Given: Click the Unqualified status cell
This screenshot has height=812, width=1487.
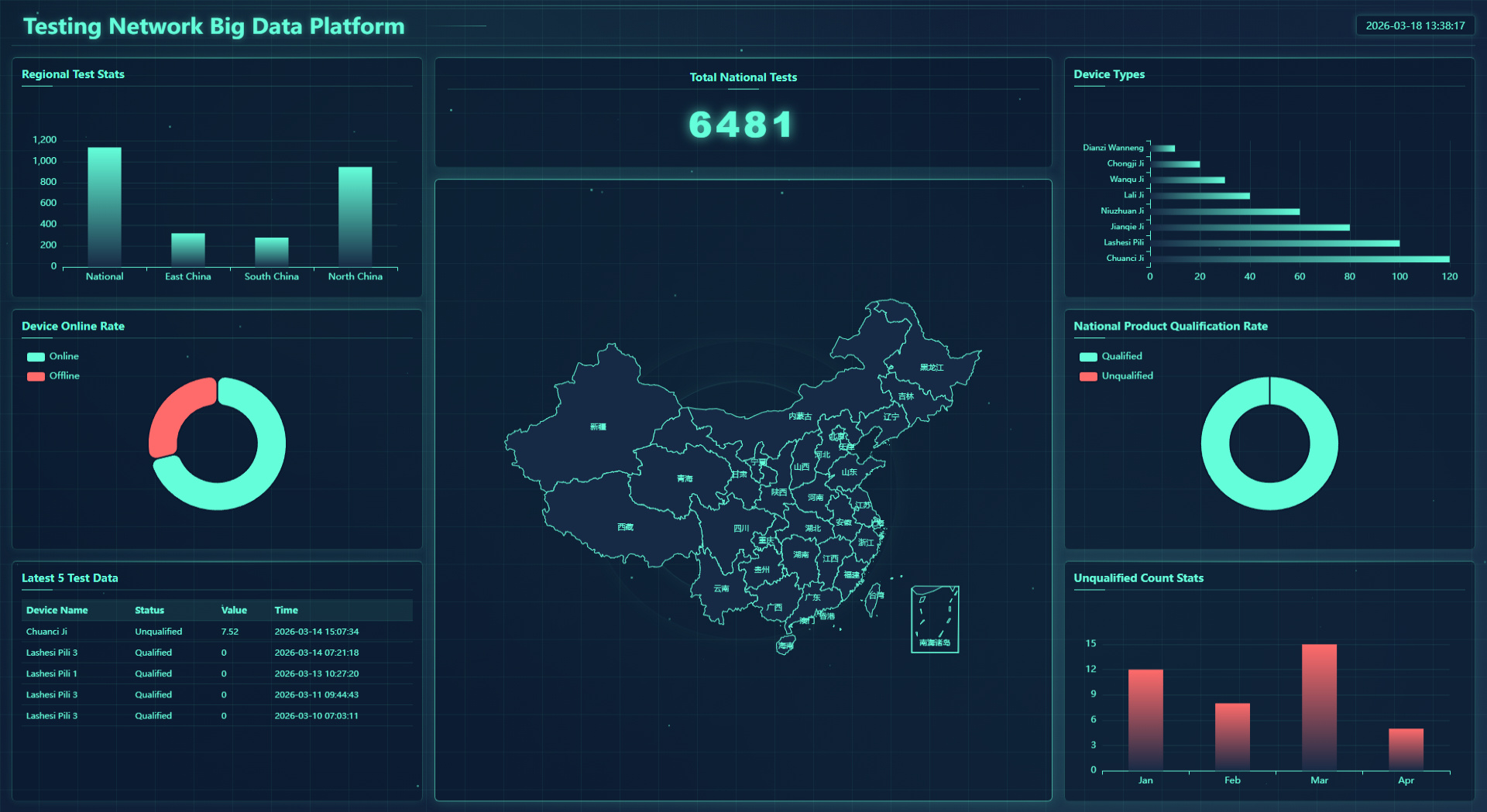Looking at the screenshot, I should coord(158,632).
